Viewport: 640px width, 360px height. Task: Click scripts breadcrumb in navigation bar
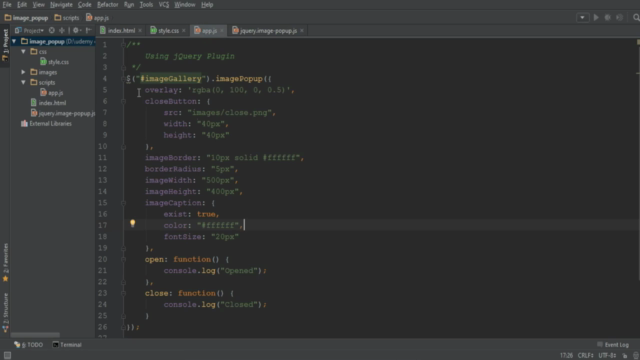click(67, 18)
